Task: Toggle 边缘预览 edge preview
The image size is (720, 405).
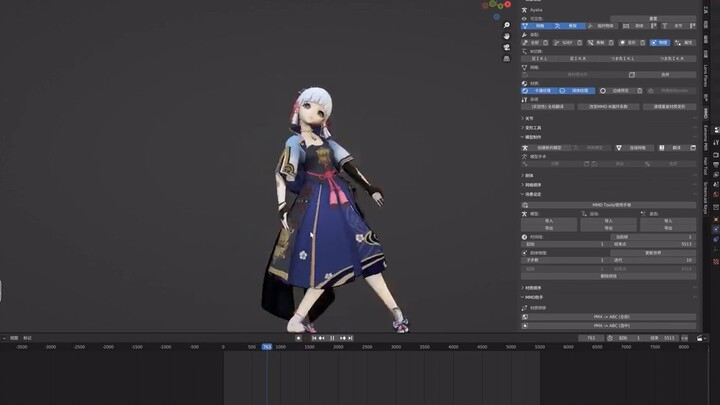Action: (x=617, y=90)
